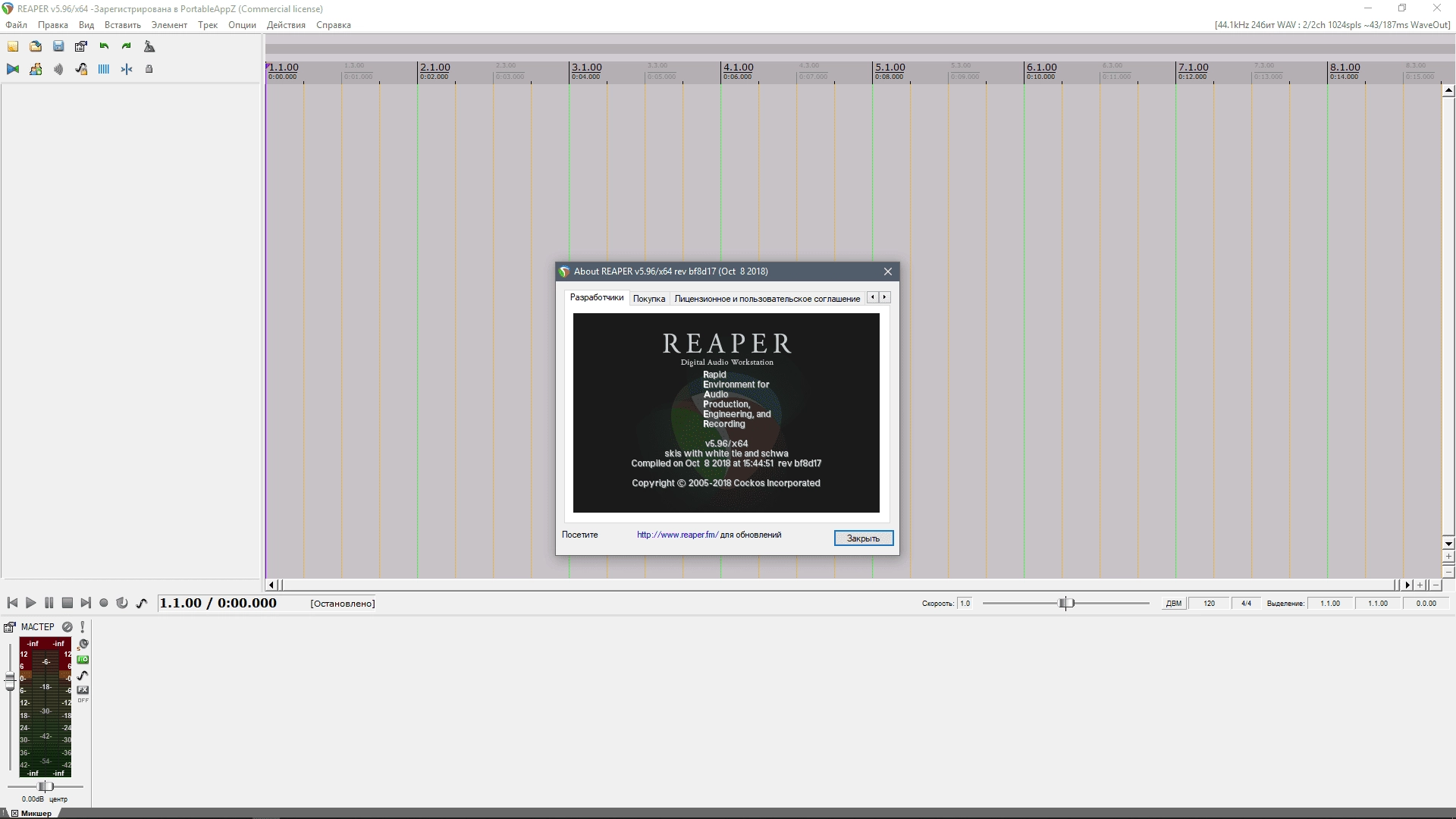Open the Действия menu
The width and height of the screenshot is (1456, 819).
pos(286,25)
